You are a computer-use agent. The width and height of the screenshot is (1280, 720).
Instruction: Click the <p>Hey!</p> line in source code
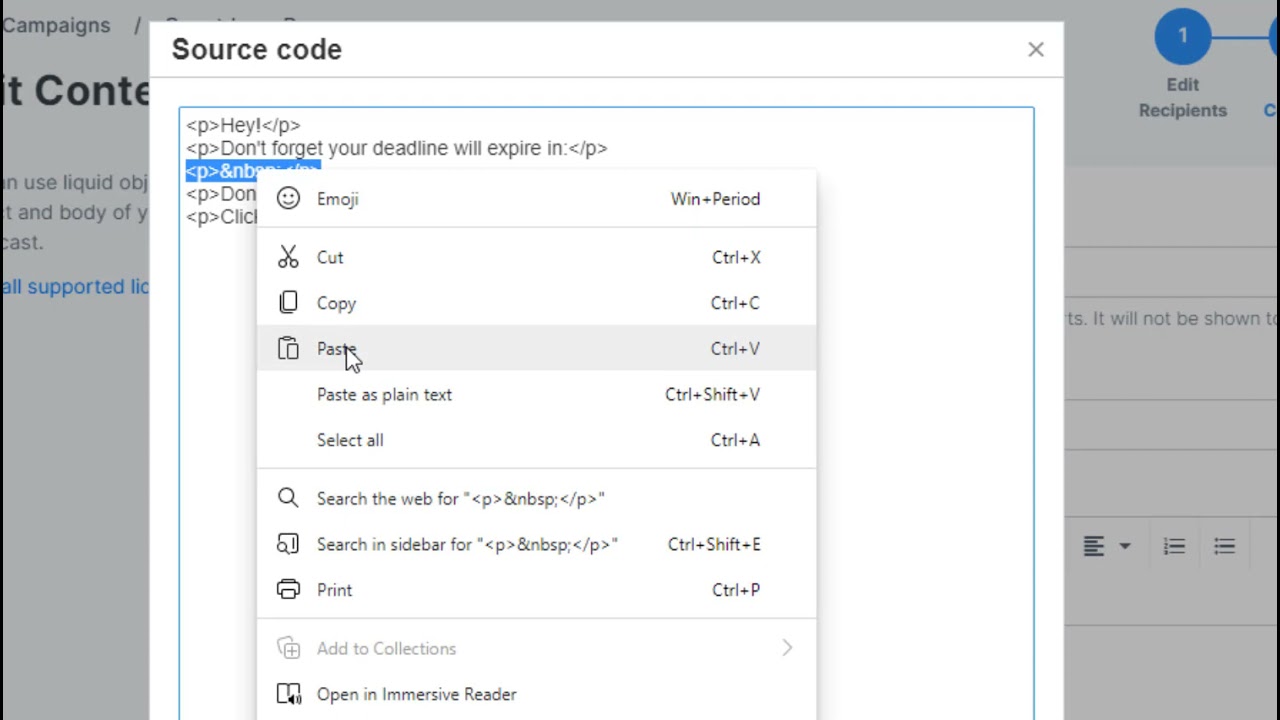(x=243, y=125)
